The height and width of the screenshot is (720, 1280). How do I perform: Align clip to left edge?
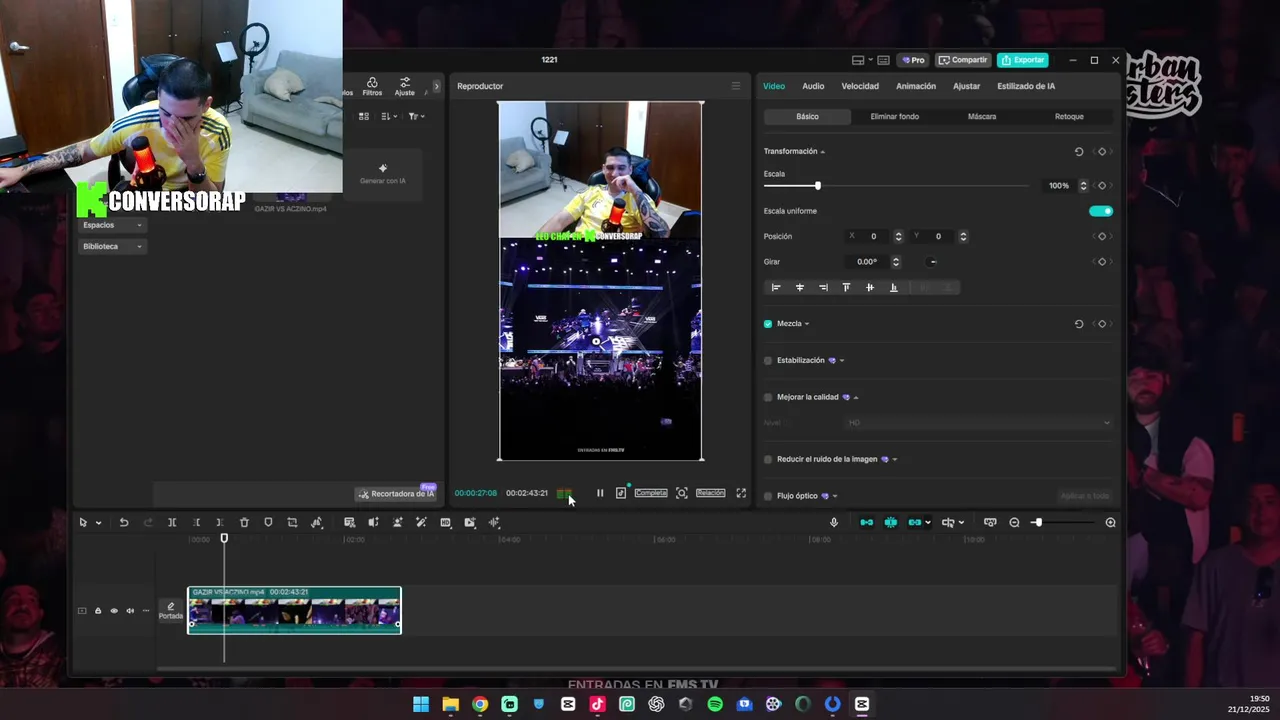tap(775, 288)
